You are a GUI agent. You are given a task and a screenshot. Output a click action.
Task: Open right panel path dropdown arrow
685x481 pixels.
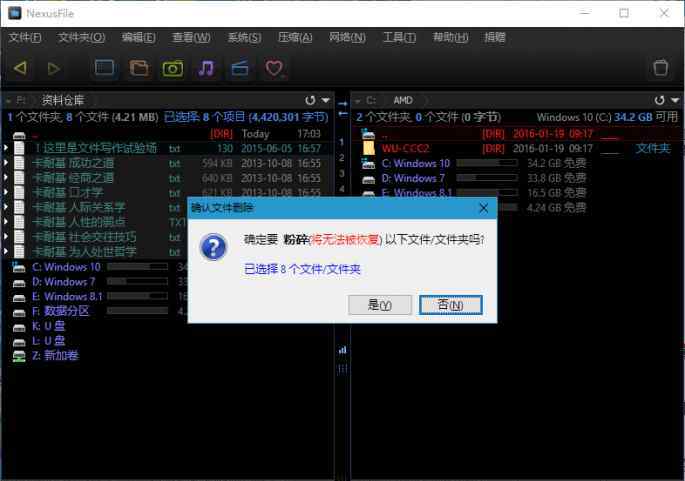pyautogui.click(x=675, y=100)
